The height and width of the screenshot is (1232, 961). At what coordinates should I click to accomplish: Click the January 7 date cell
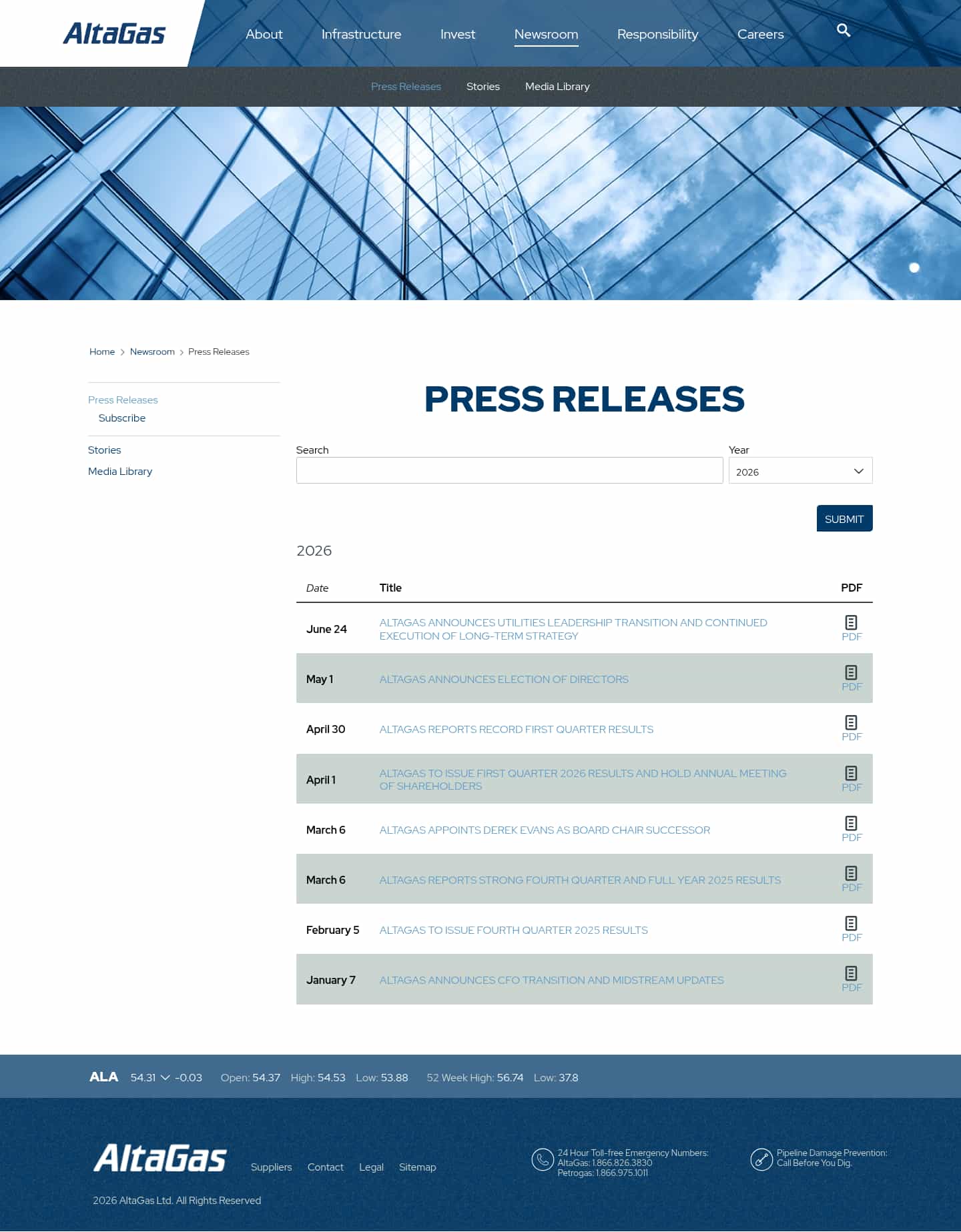pyautogui.click(x=331, y=980)
